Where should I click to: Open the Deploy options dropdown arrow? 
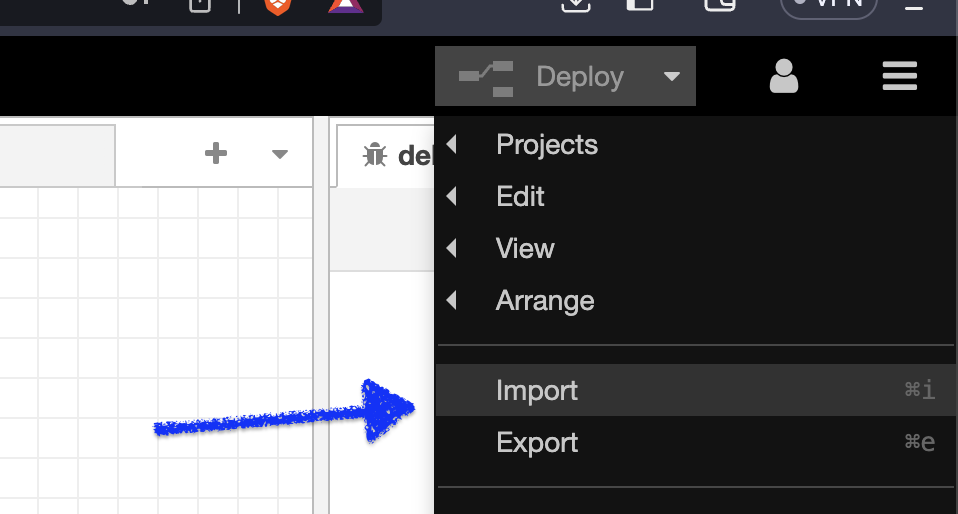point(672,77)
